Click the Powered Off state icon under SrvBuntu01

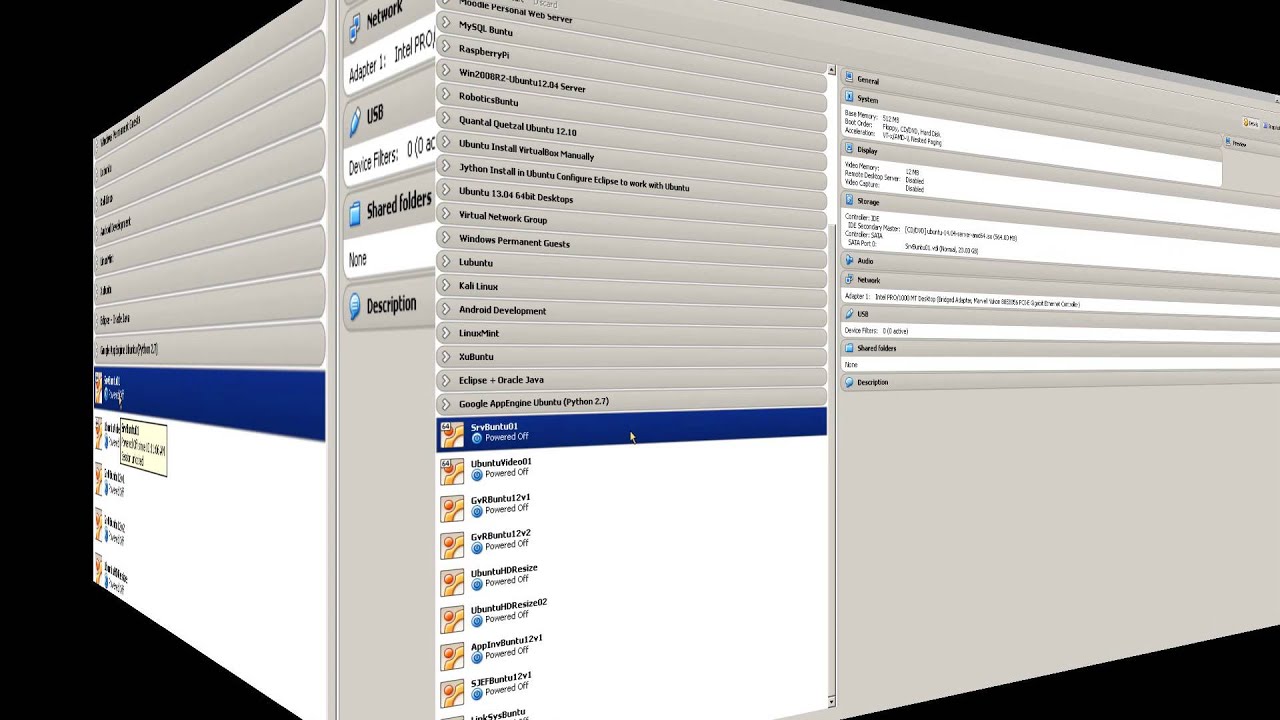pos(477,438)
